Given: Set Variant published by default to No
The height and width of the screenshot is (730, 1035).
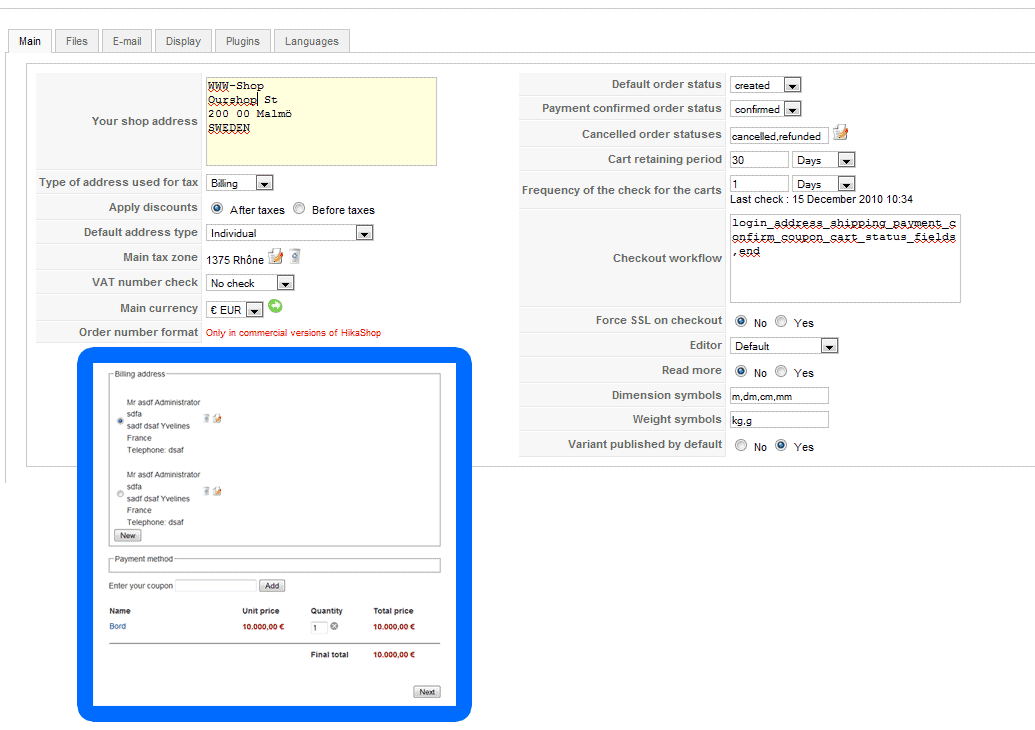Looking at the screenshot, I should click(741, 446).
